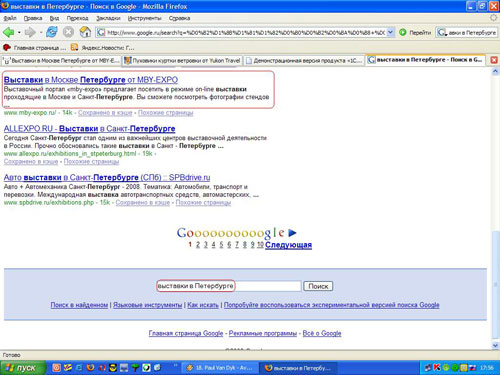Click Сохранено в кэше link for allexpo.ru
This screenshot has height=375, width=500.
pyautogui.click(x=31, y=161)
